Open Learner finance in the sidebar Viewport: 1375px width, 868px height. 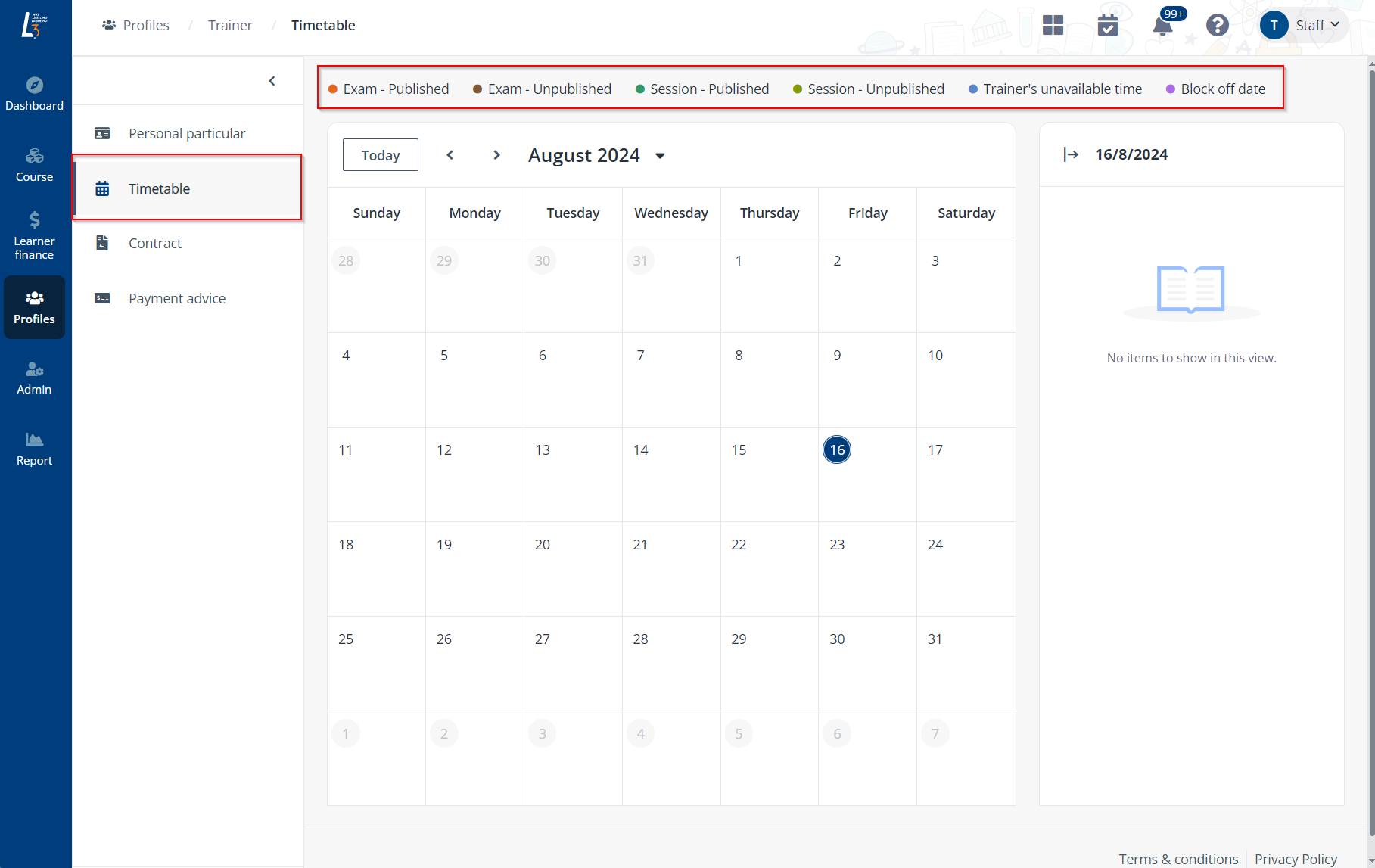pyautogui.click(x=34, y=236)
